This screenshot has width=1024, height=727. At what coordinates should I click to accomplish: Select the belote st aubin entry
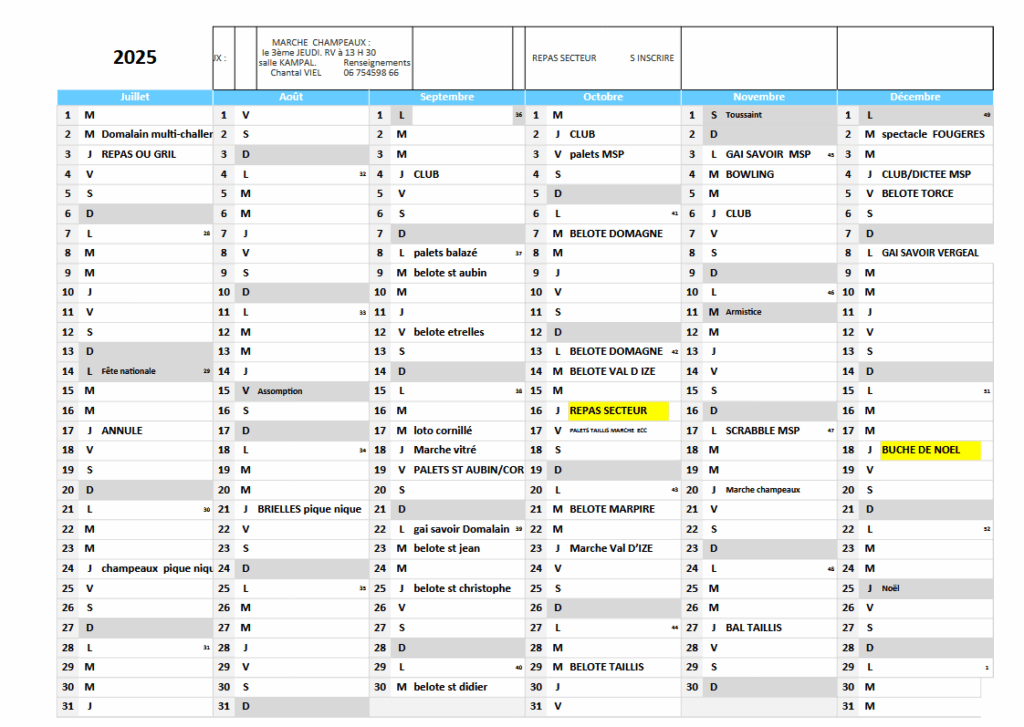pyautogui.click(x=450, y=272)
